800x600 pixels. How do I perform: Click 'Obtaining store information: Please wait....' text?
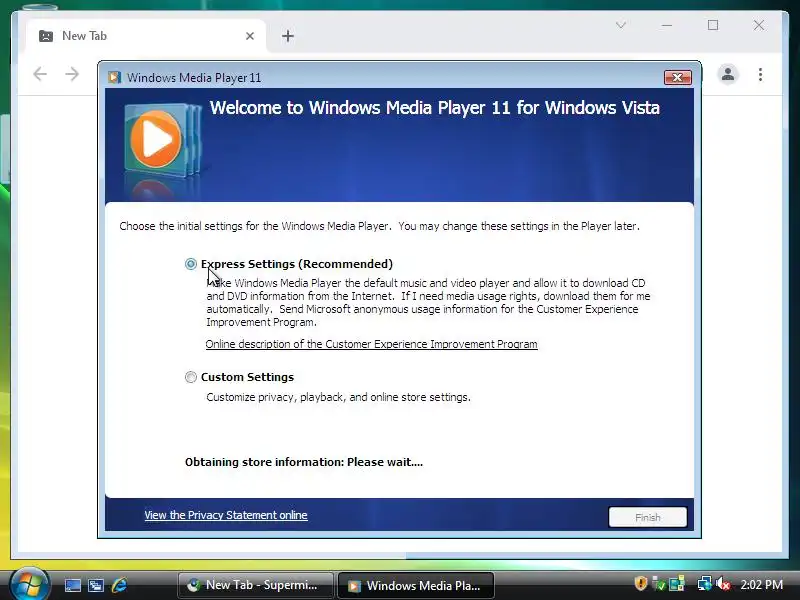[304, 462]
